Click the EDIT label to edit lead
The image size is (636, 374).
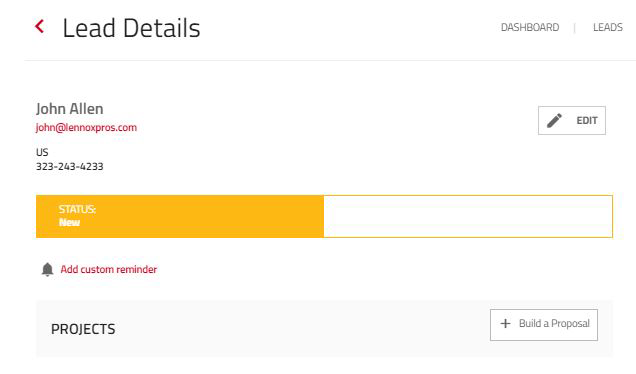pos(587,120)
